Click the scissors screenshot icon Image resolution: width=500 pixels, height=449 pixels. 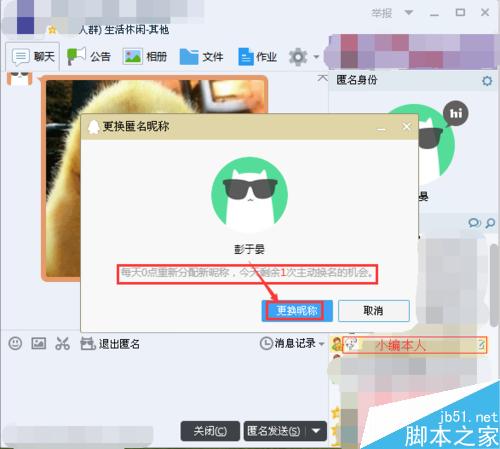62,343
